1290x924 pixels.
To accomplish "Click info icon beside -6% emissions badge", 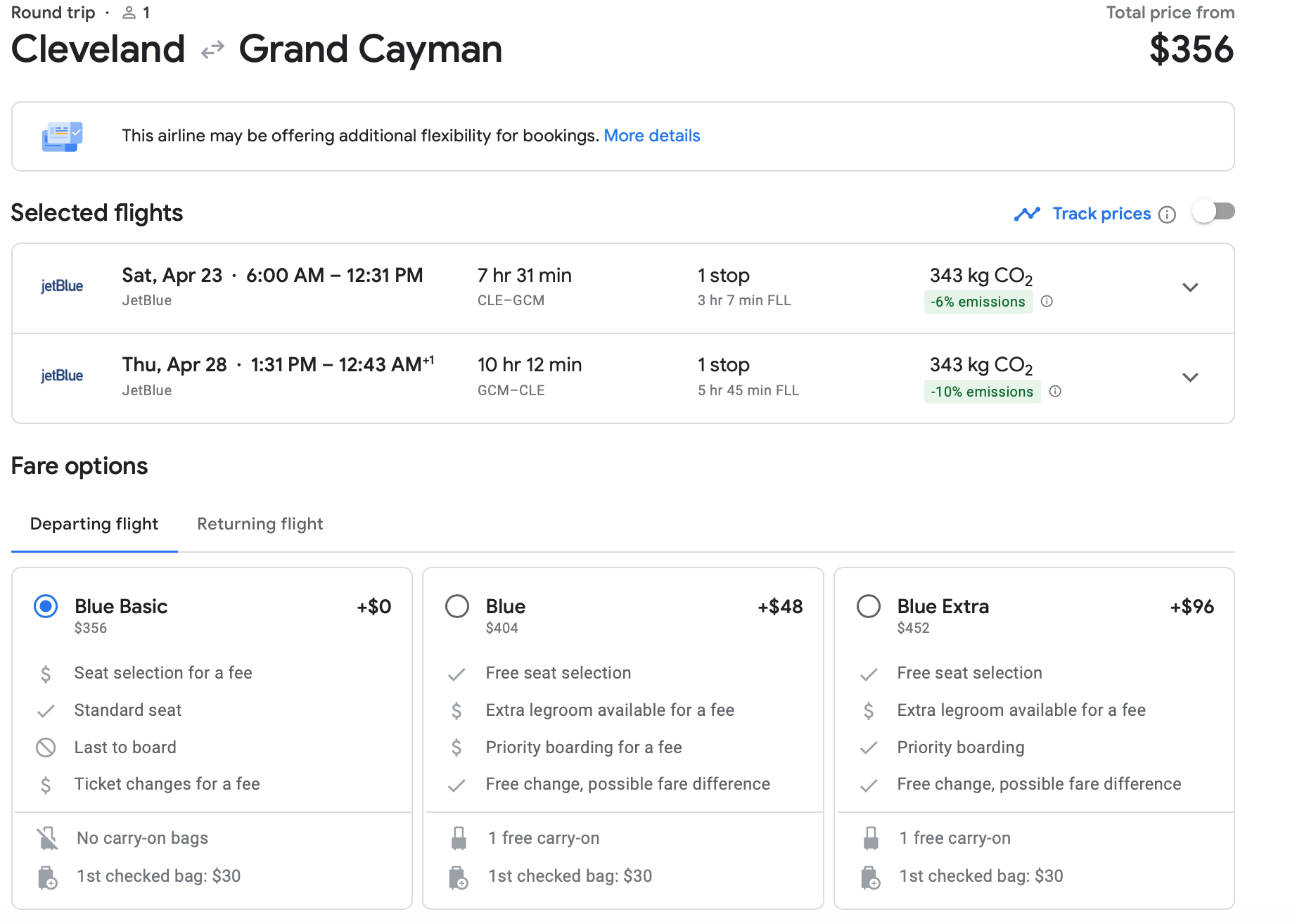I will point(1047,302).
